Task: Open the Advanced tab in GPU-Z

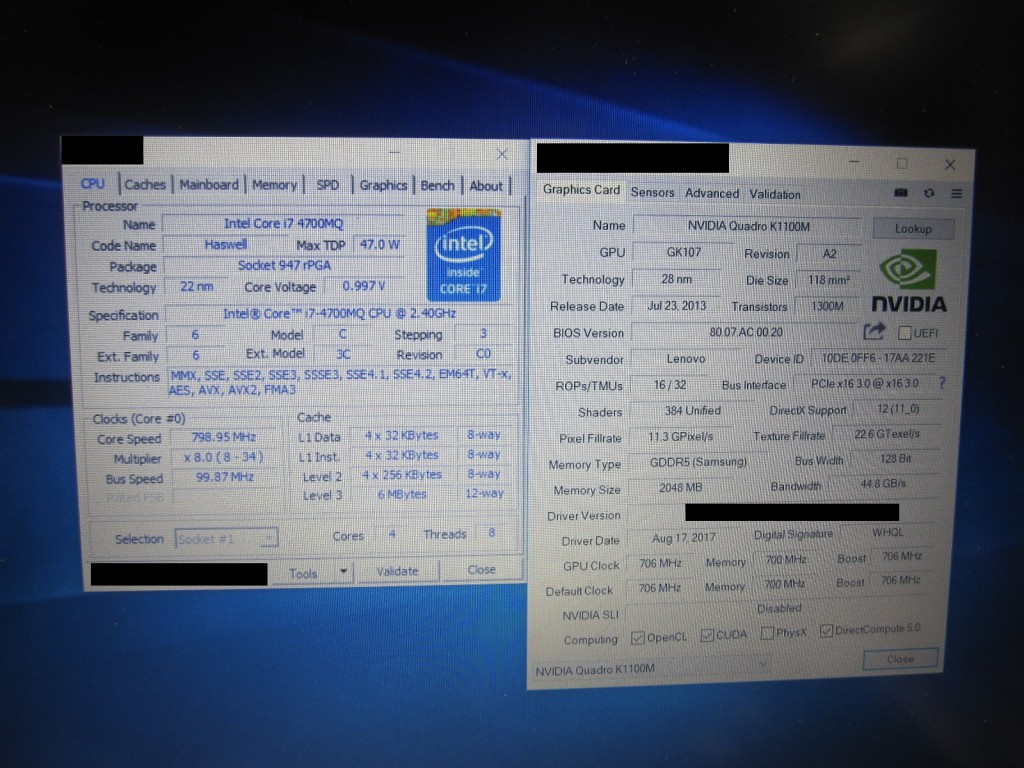Action: pyautogui.click(x=712, y=194)
